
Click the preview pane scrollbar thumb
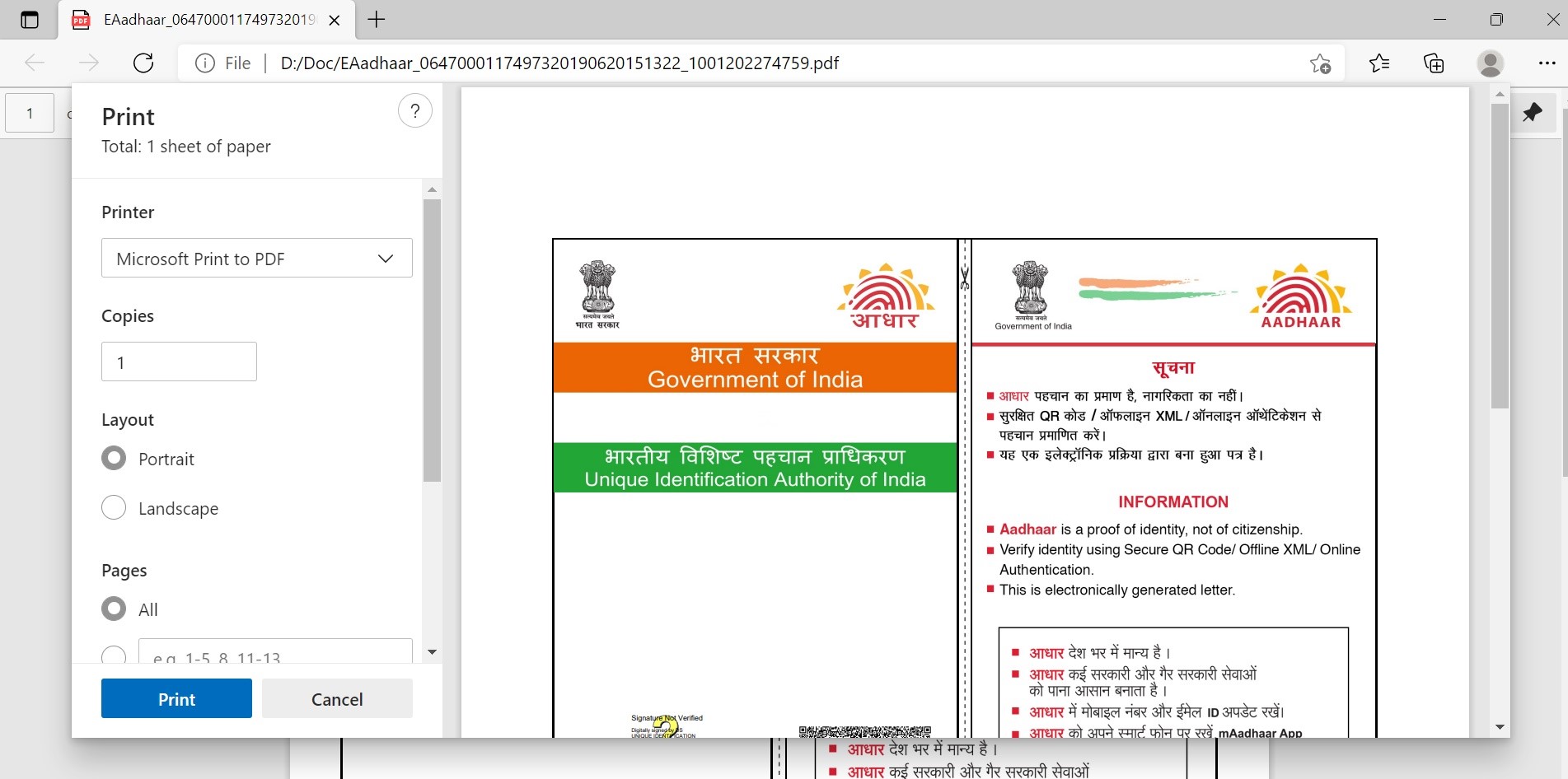(x=1500, y=255)
